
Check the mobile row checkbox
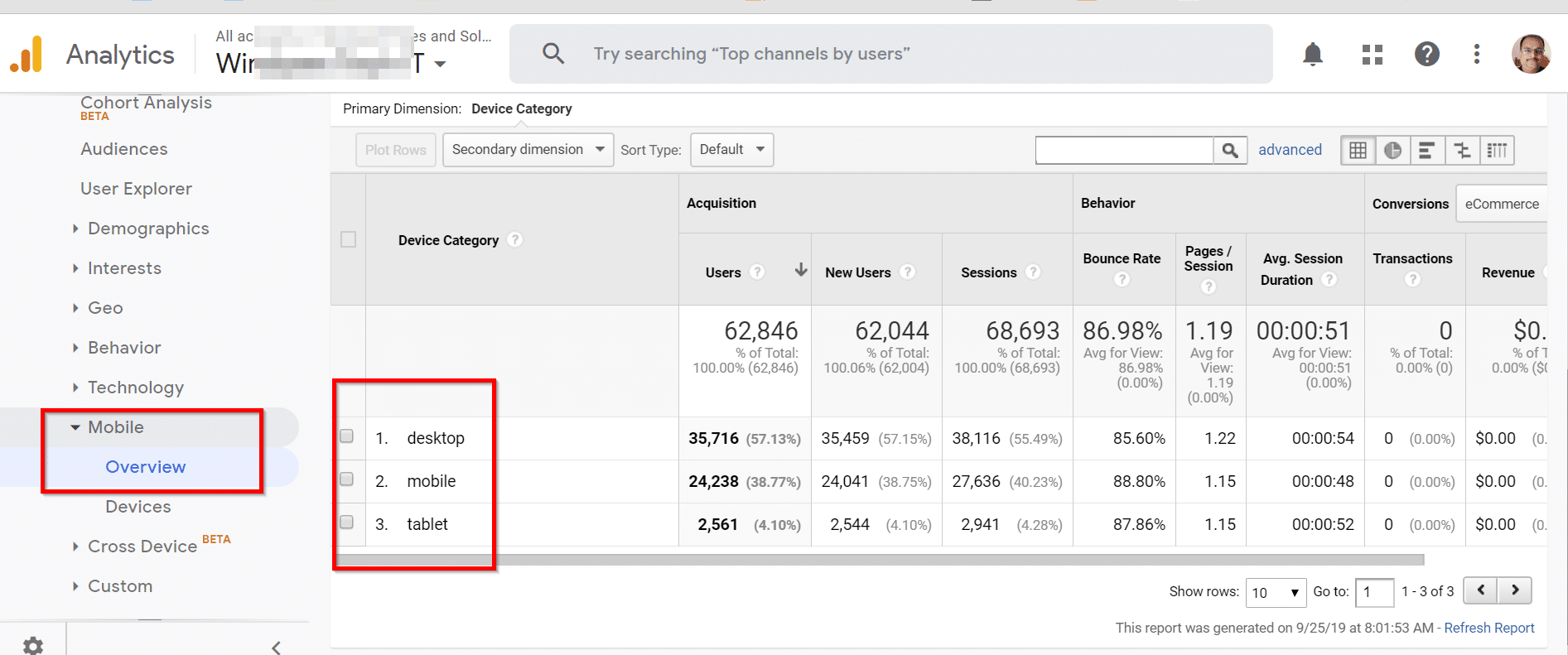(x=346, y=479)
